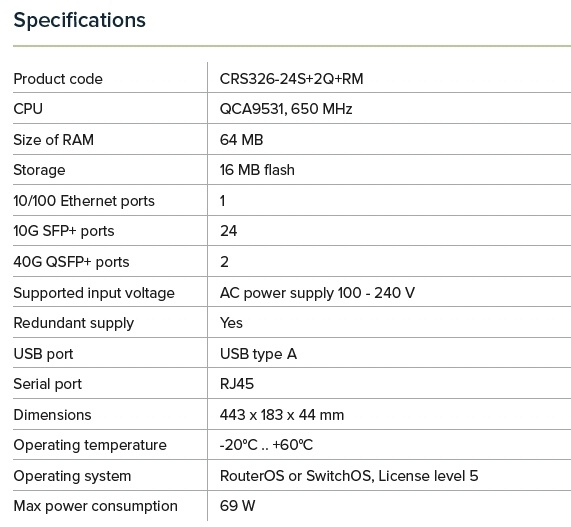Click the Size of RAM label
This screenshot has width=571, height=527.
click(x=54, y=140)
